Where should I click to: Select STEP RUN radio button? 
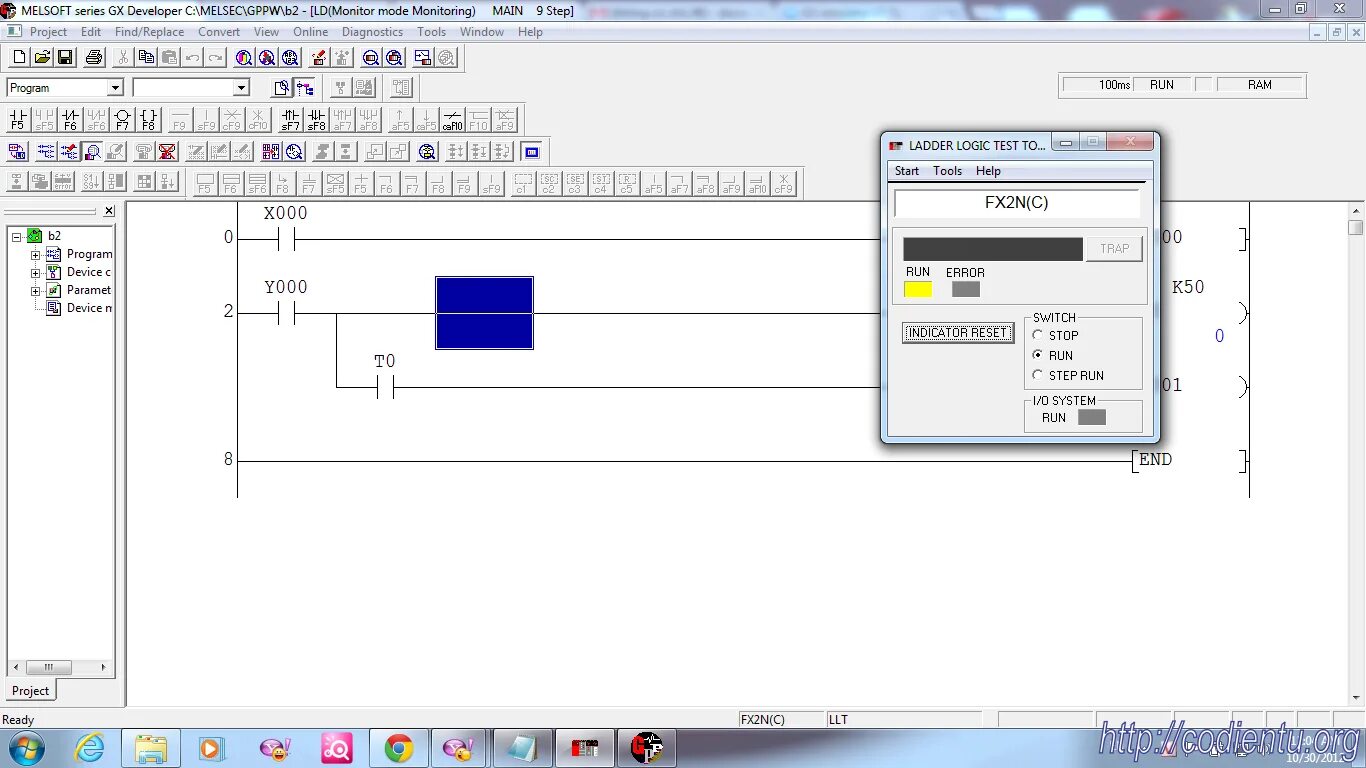click(x=1038, y=375)
